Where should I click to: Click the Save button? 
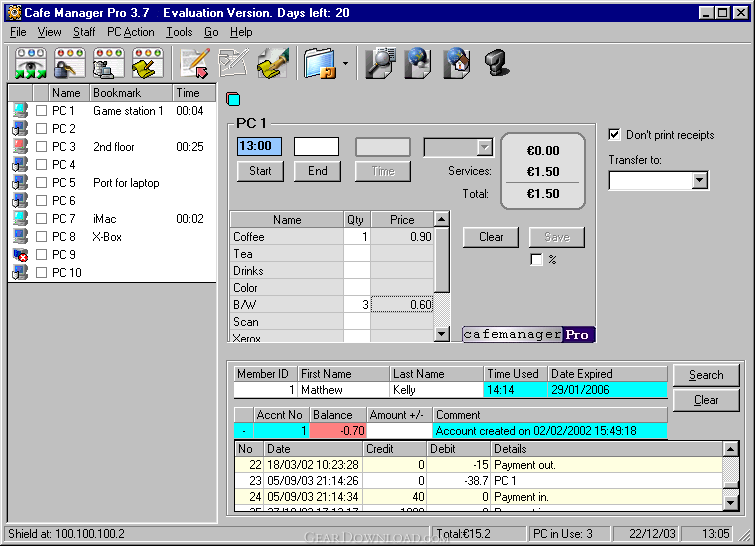tap(557, 237)
